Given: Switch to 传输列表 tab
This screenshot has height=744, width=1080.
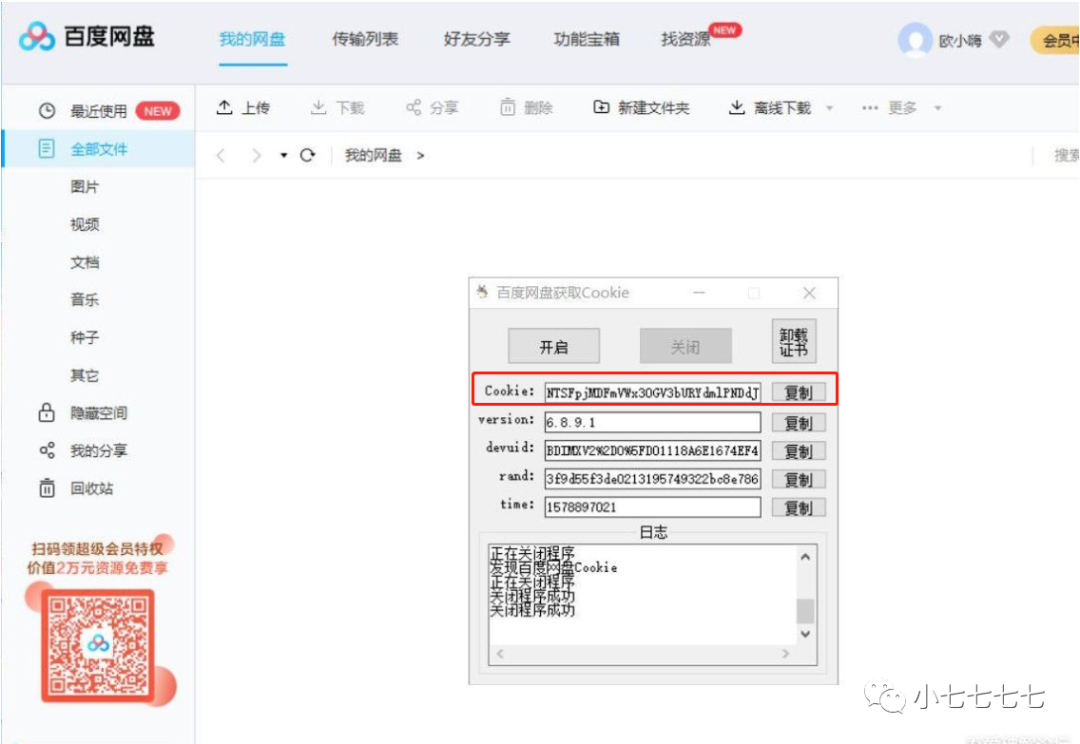Looking at the screenshot, I should point(365,39).
